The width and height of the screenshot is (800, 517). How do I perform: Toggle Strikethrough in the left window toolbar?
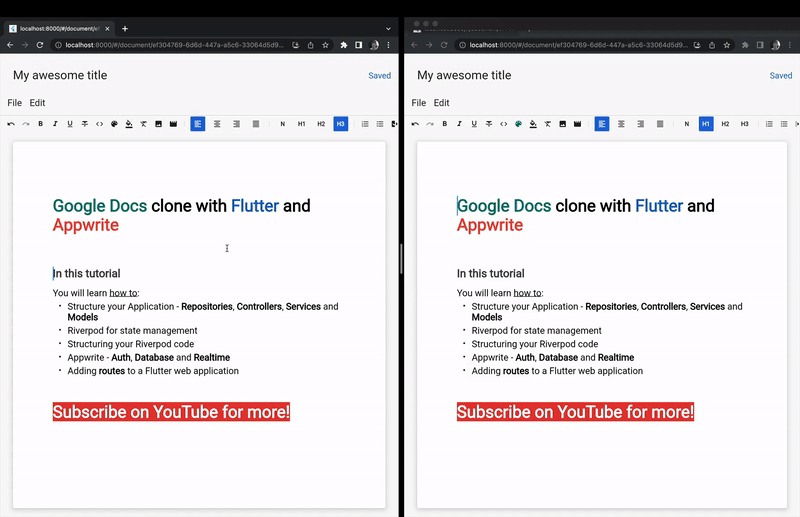pyautogui.click(x=85, y=124)
